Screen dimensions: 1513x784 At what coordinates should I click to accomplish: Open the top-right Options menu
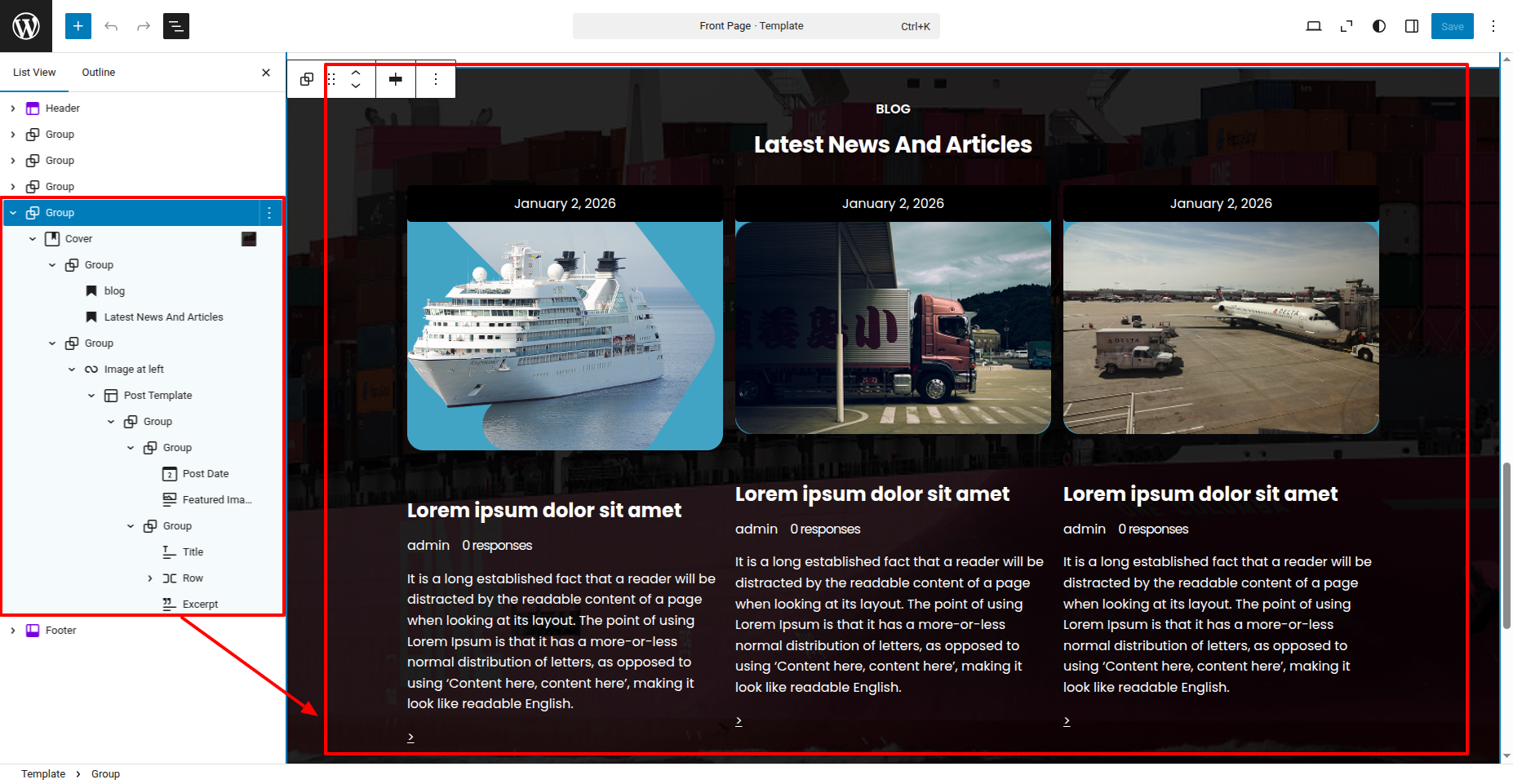[x=1493, y=26]
